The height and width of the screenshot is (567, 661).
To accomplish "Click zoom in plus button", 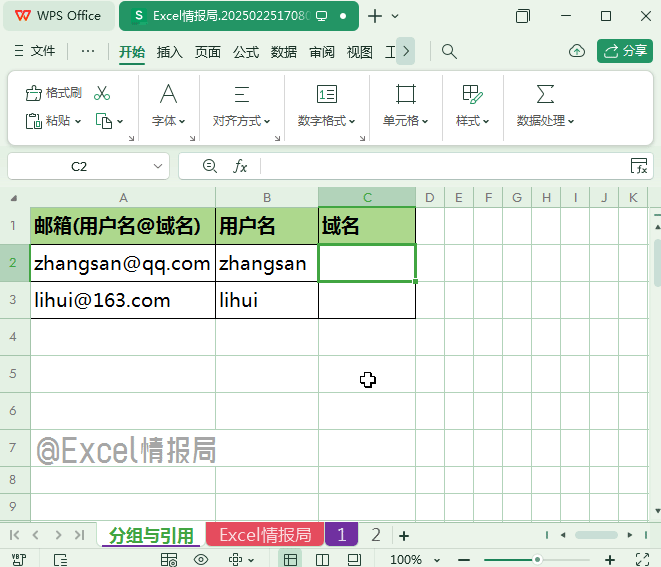I will tap(610, 560).
